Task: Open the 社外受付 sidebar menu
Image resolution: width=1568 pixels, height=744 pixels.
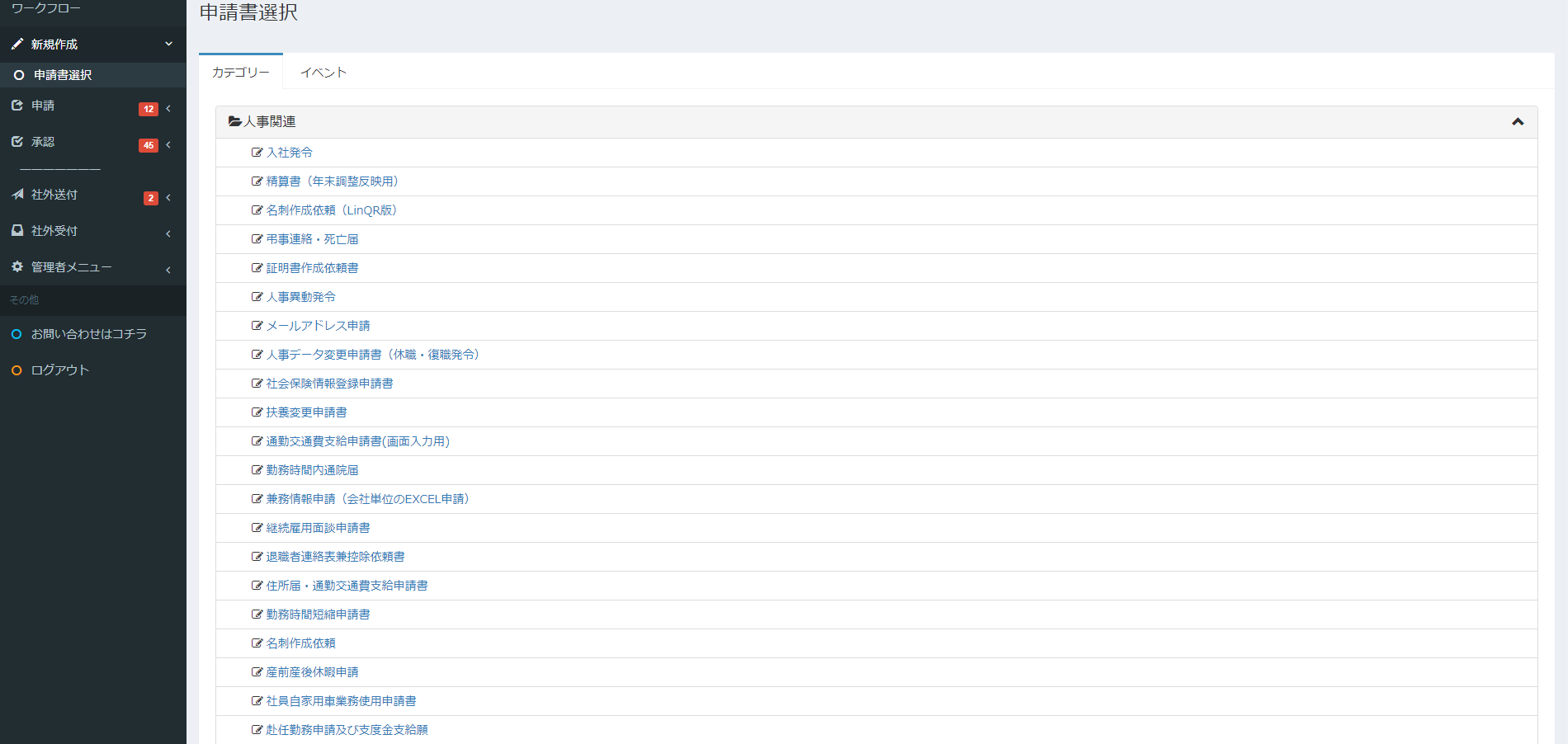Action: coord(93,231)
